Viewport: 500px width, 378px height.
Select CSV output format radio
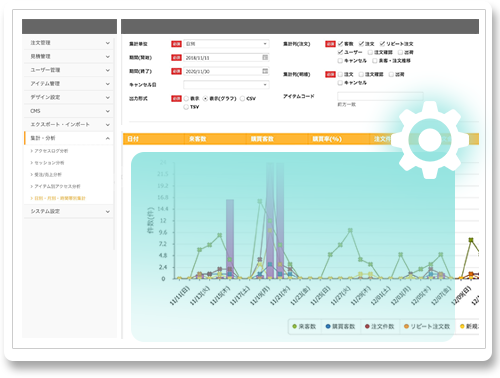[242, 99]
